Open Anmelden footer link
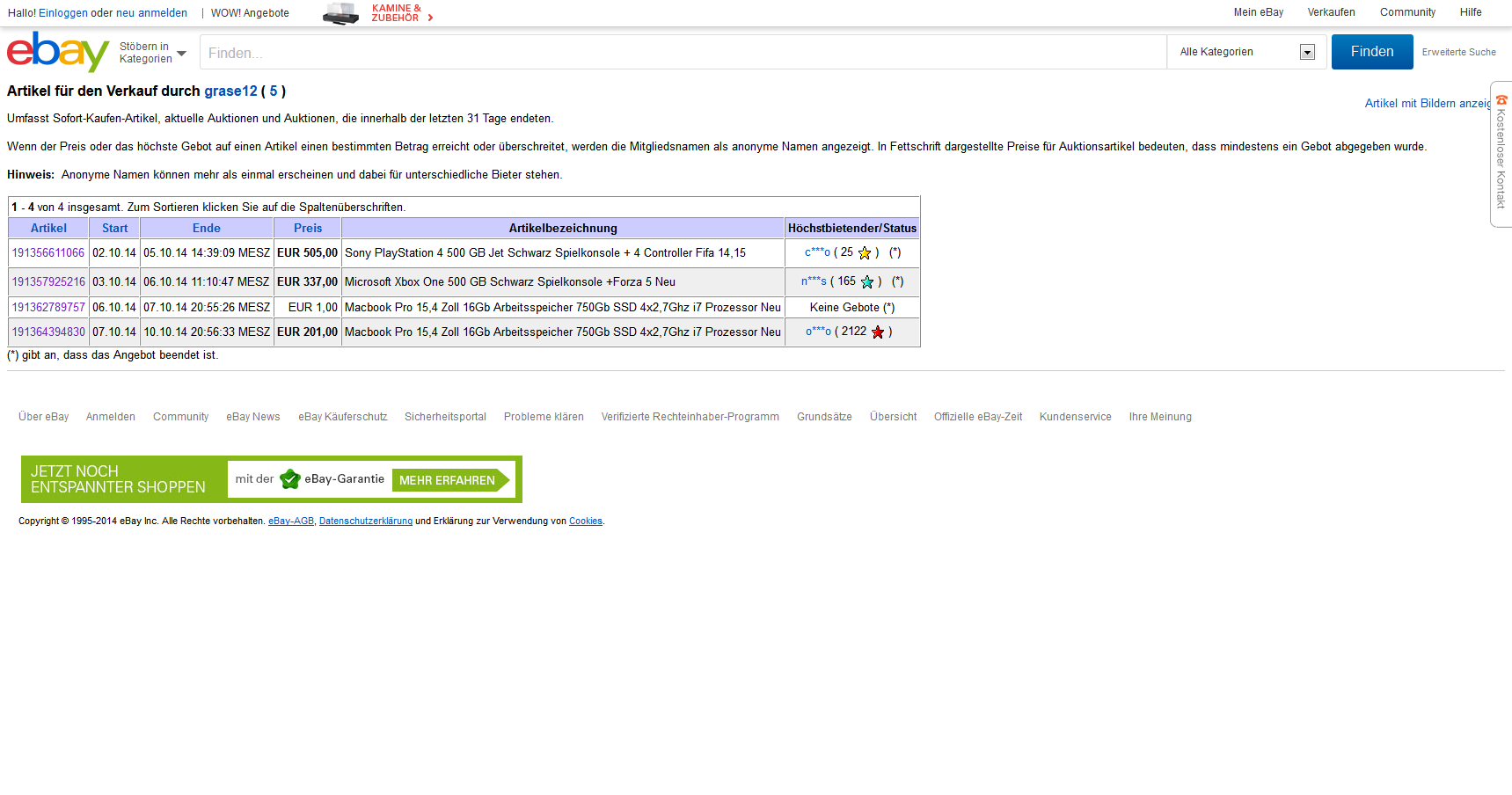The image size is (1512, 795). click(111, 417)
